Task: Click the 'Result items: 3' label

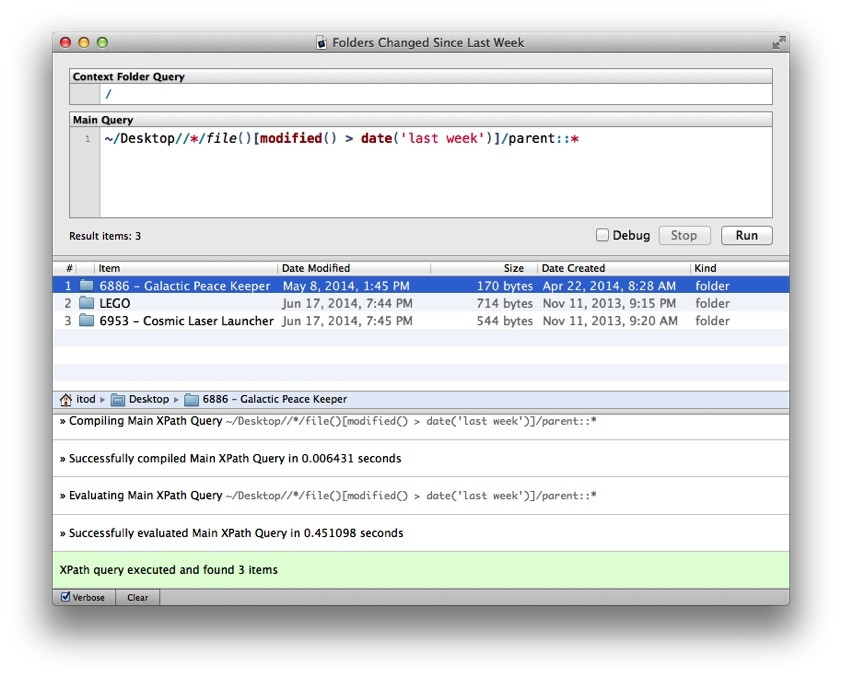Action: [x=105, y=236]
